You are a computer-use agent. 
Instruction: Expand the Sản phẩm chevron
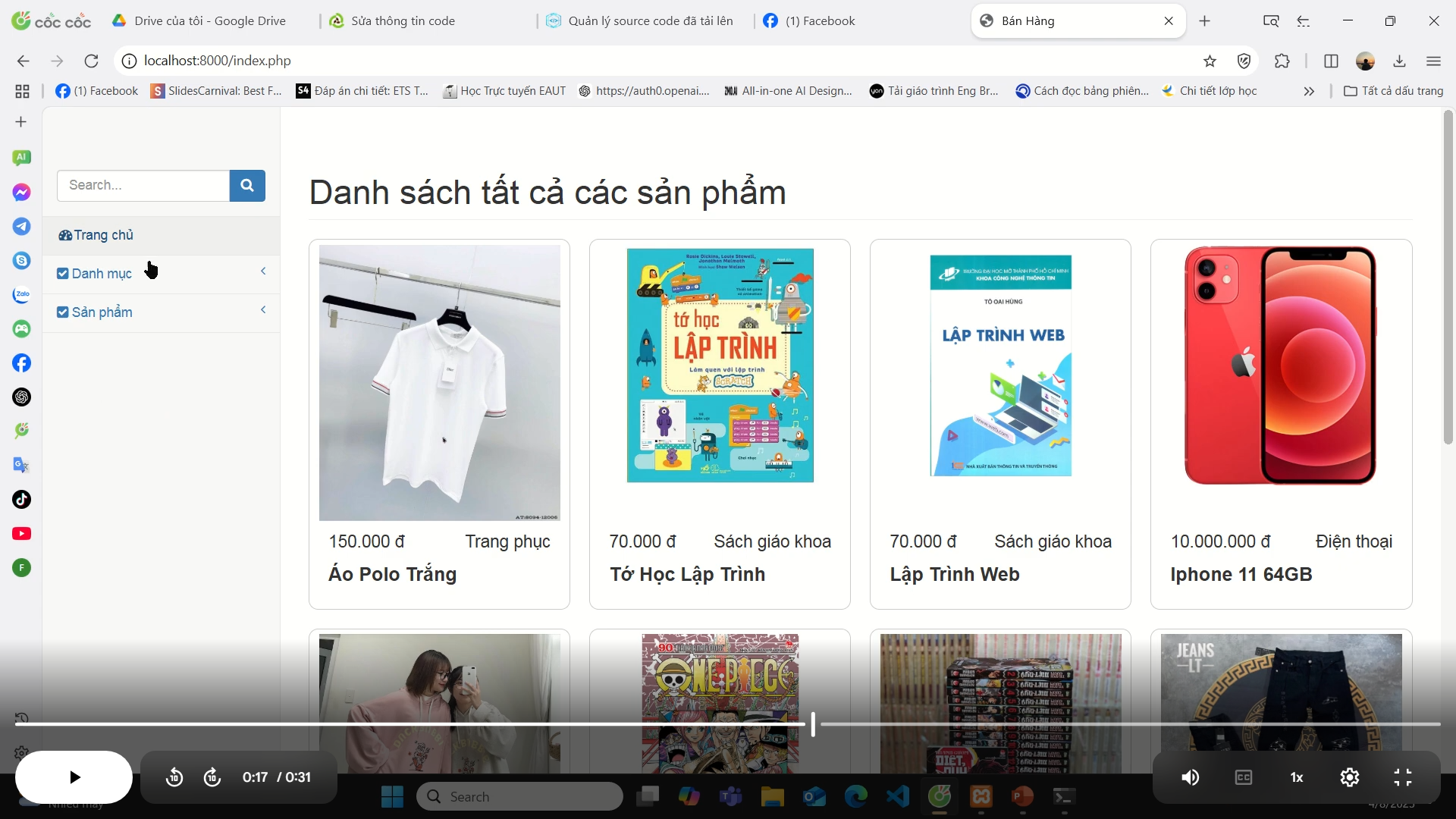pyautogui.click(x=263, y=310)
